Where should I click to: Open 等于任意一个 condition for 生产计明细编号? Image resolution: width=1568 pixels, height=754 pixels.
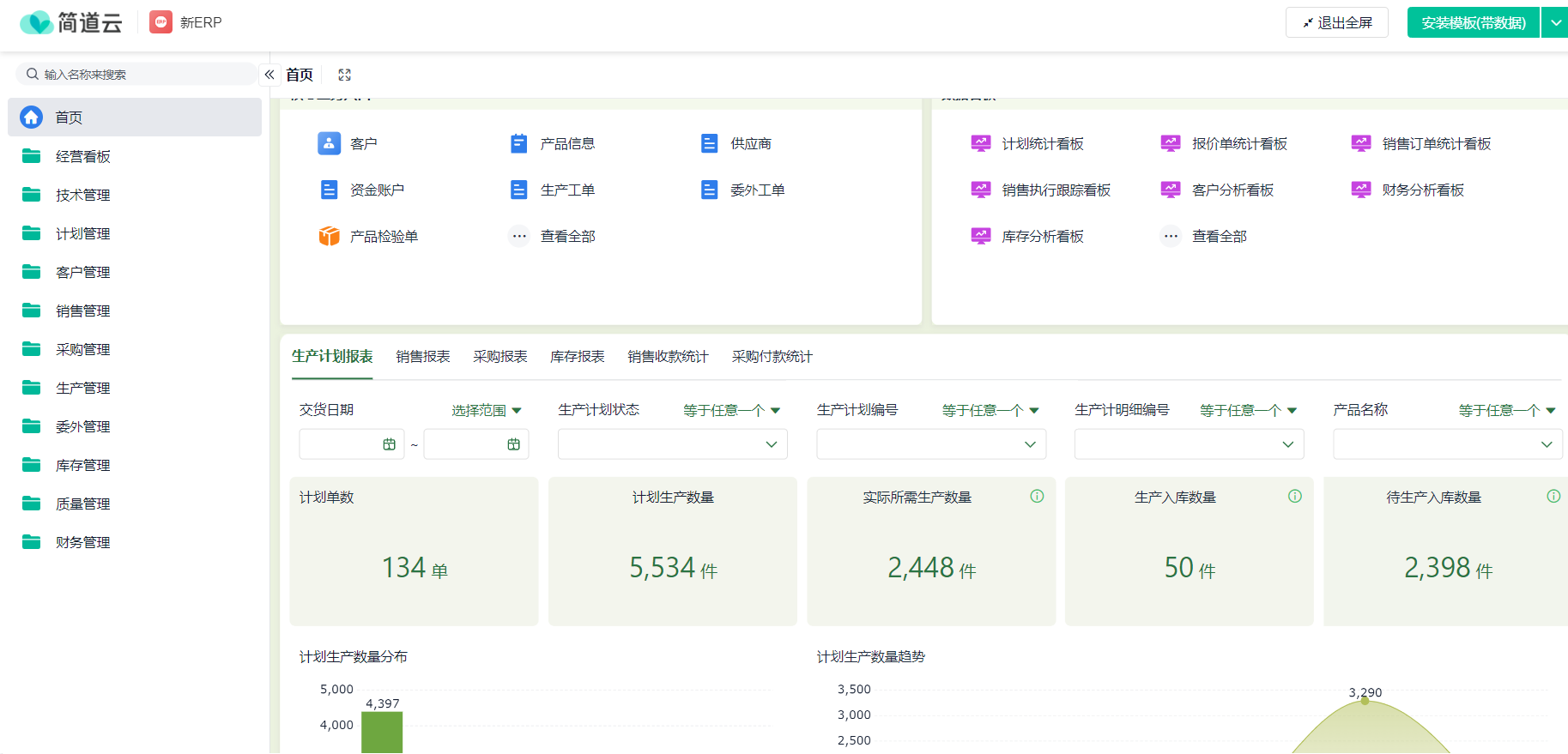click(x=1248, y=410)
